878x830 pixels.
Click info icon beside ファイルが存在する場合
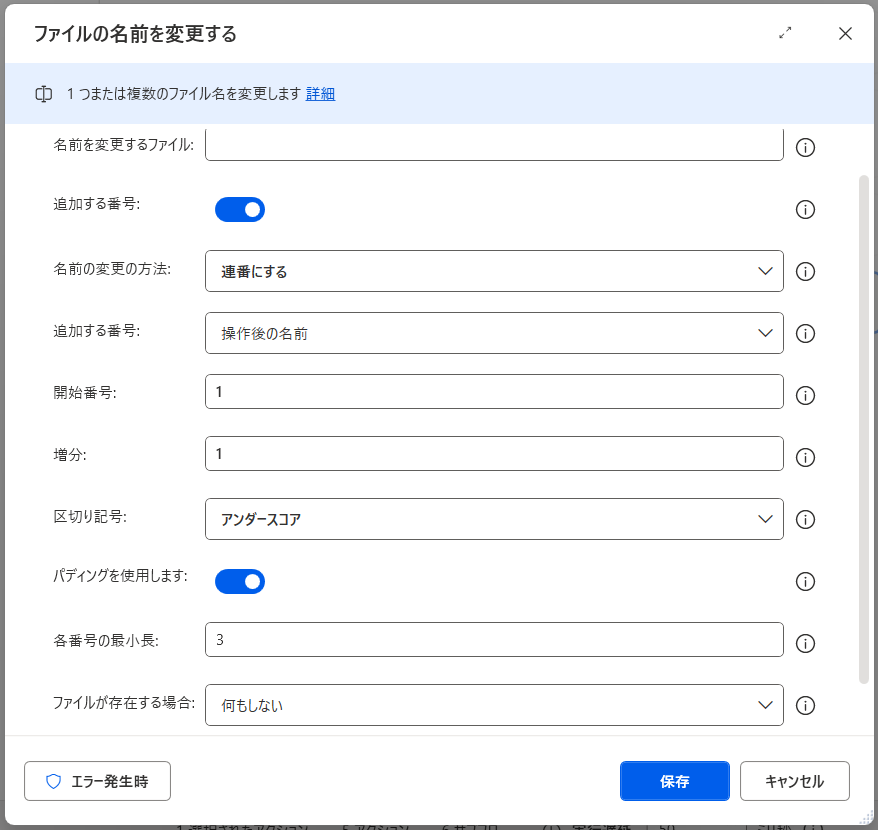tap(805, 706)
